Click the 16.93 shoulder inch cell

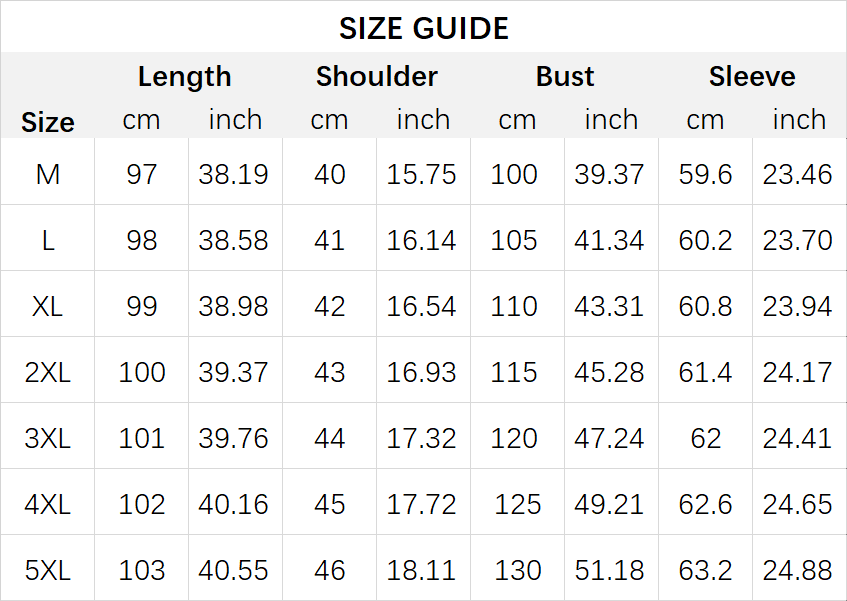coord(421,373)
